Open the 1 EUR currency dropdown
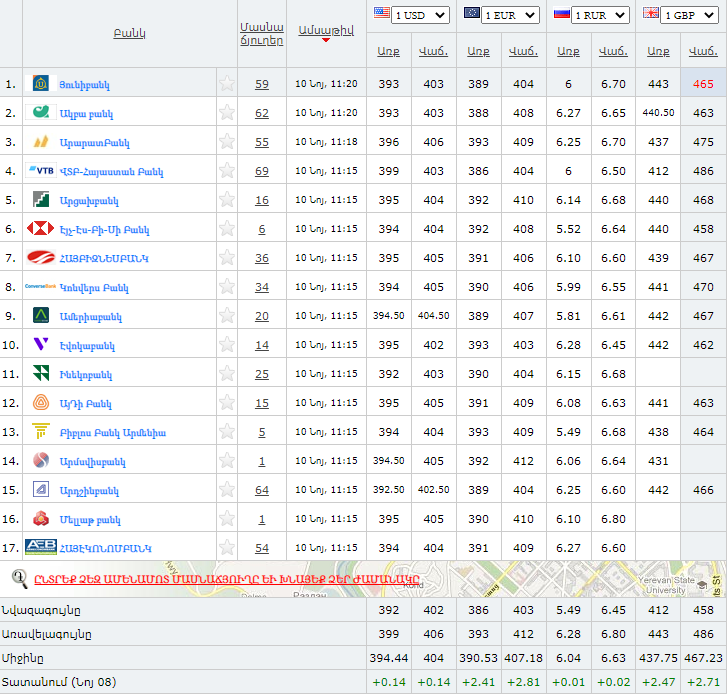727x694 pixels. tap(510, 15)
